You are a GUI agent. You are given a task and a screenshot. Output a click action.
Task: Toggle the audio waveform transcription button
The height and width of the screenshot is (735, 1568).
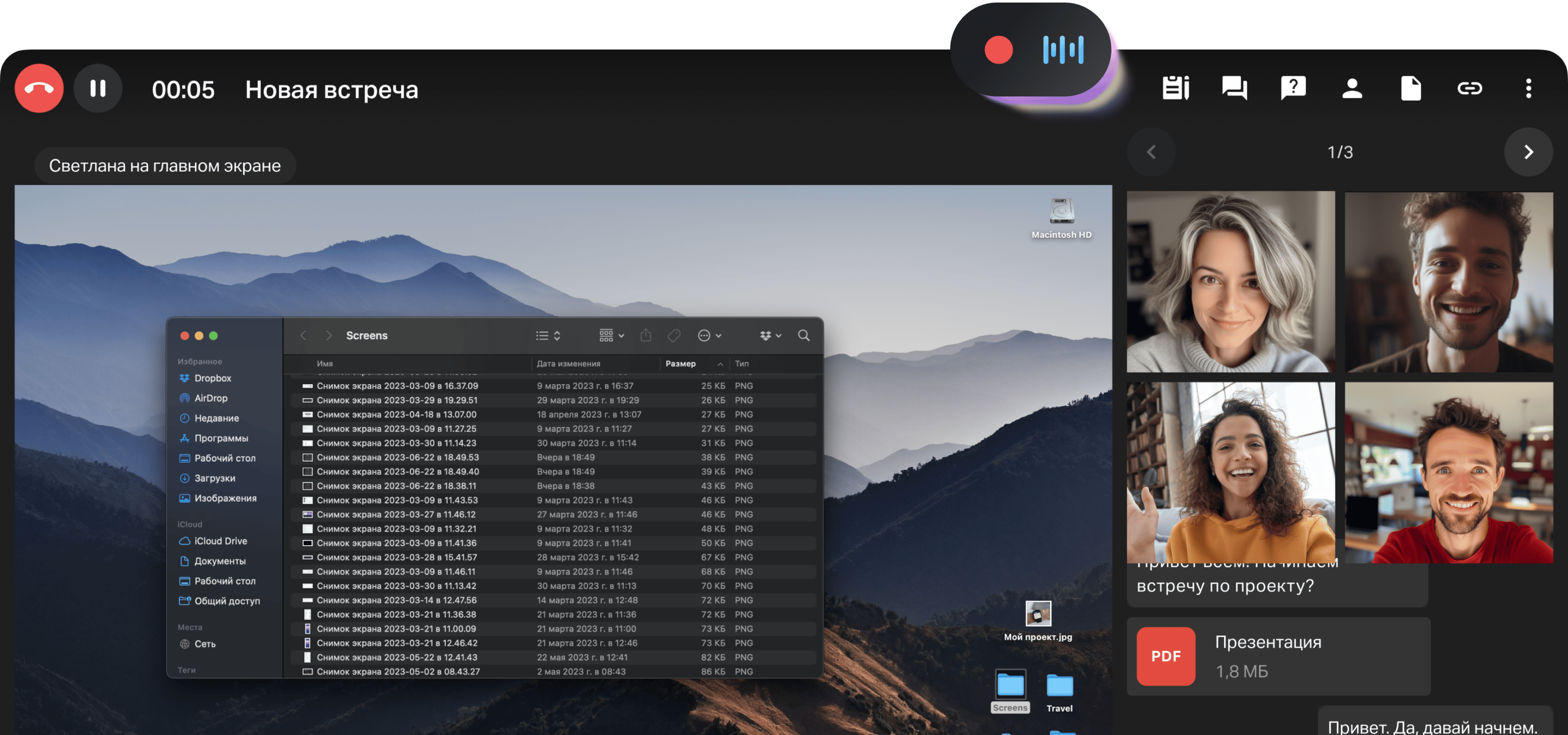click(1063, 50)
